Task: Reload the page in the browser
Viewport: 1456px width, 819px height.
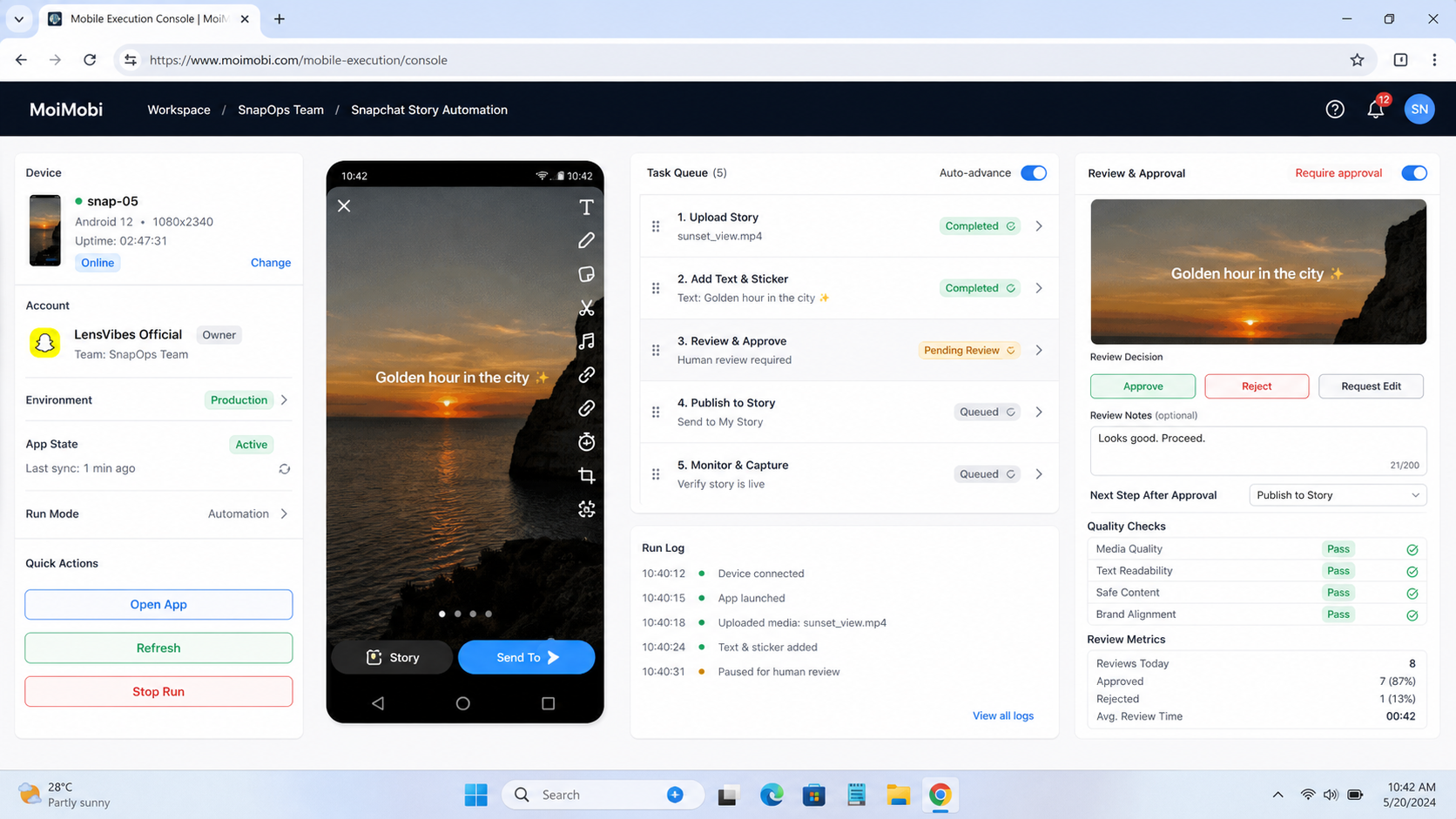Action: click(90, 60)
